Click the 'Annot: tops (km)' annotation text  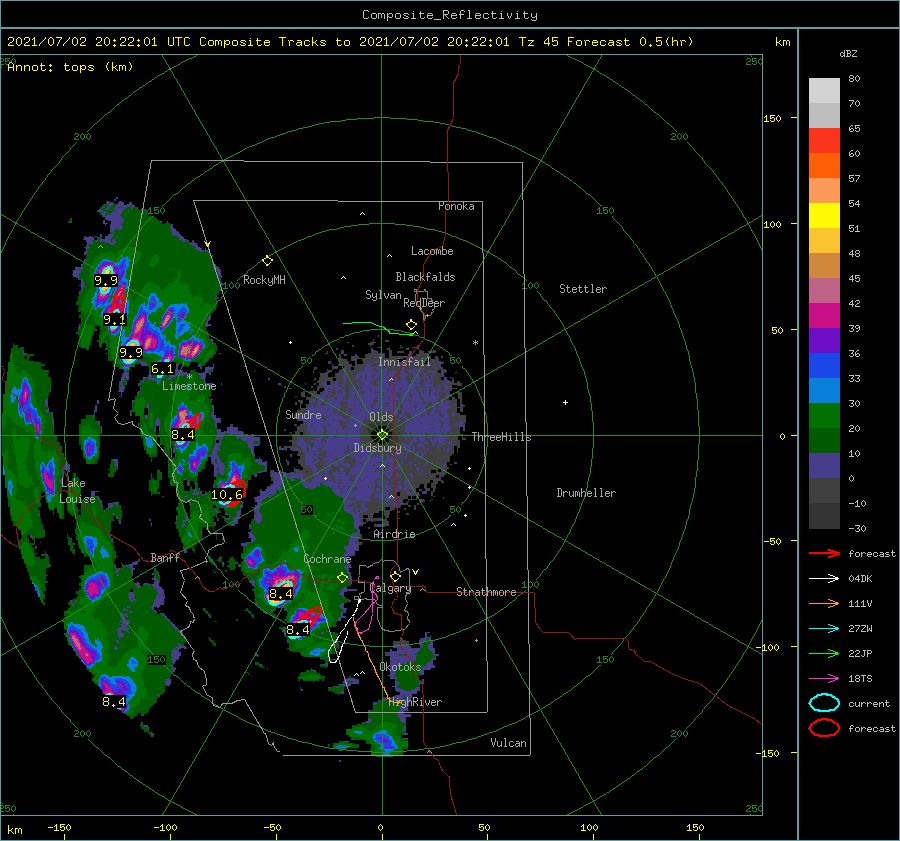70,67
